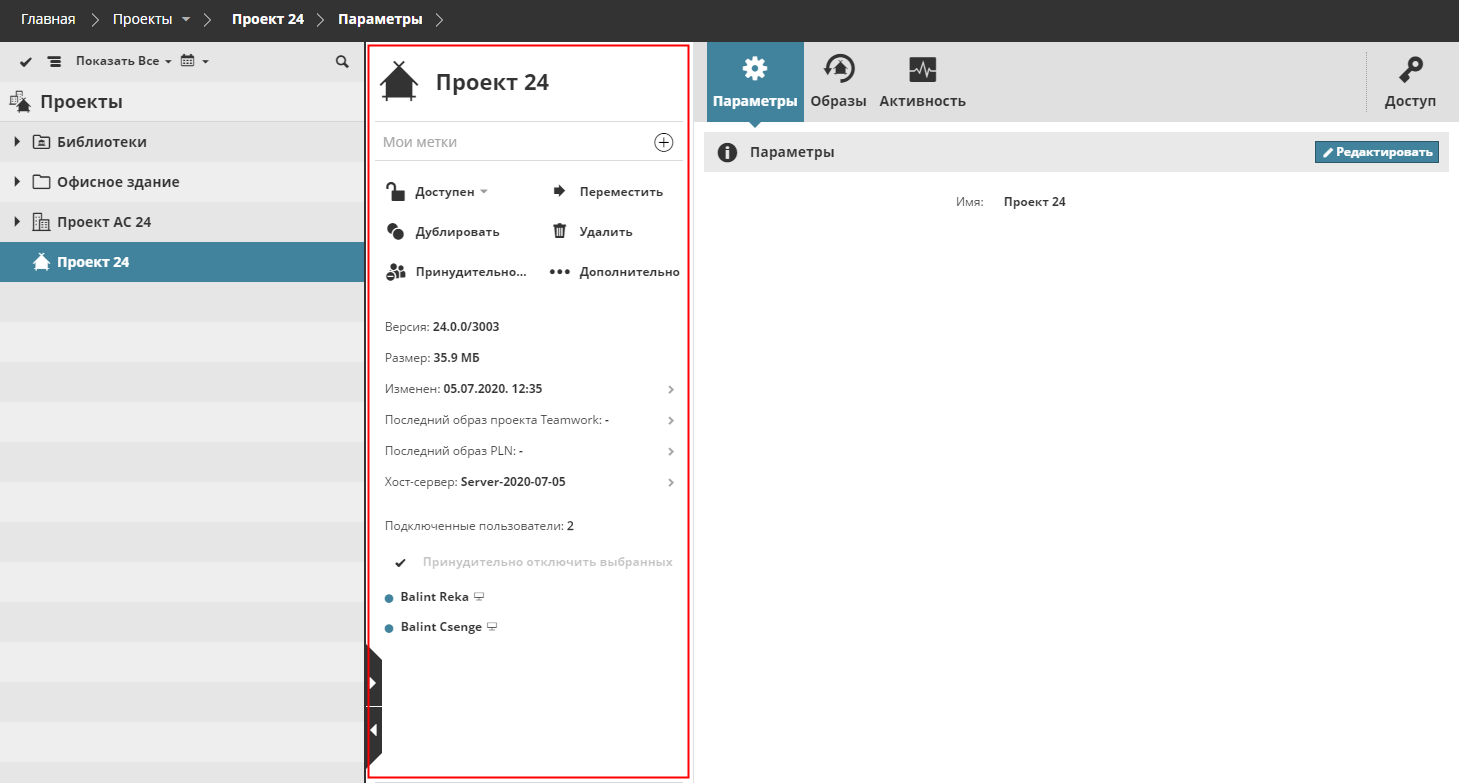Click the Проект АС 24 building icon
Viewport: 1459px width, 783px height.
[41, 222]
